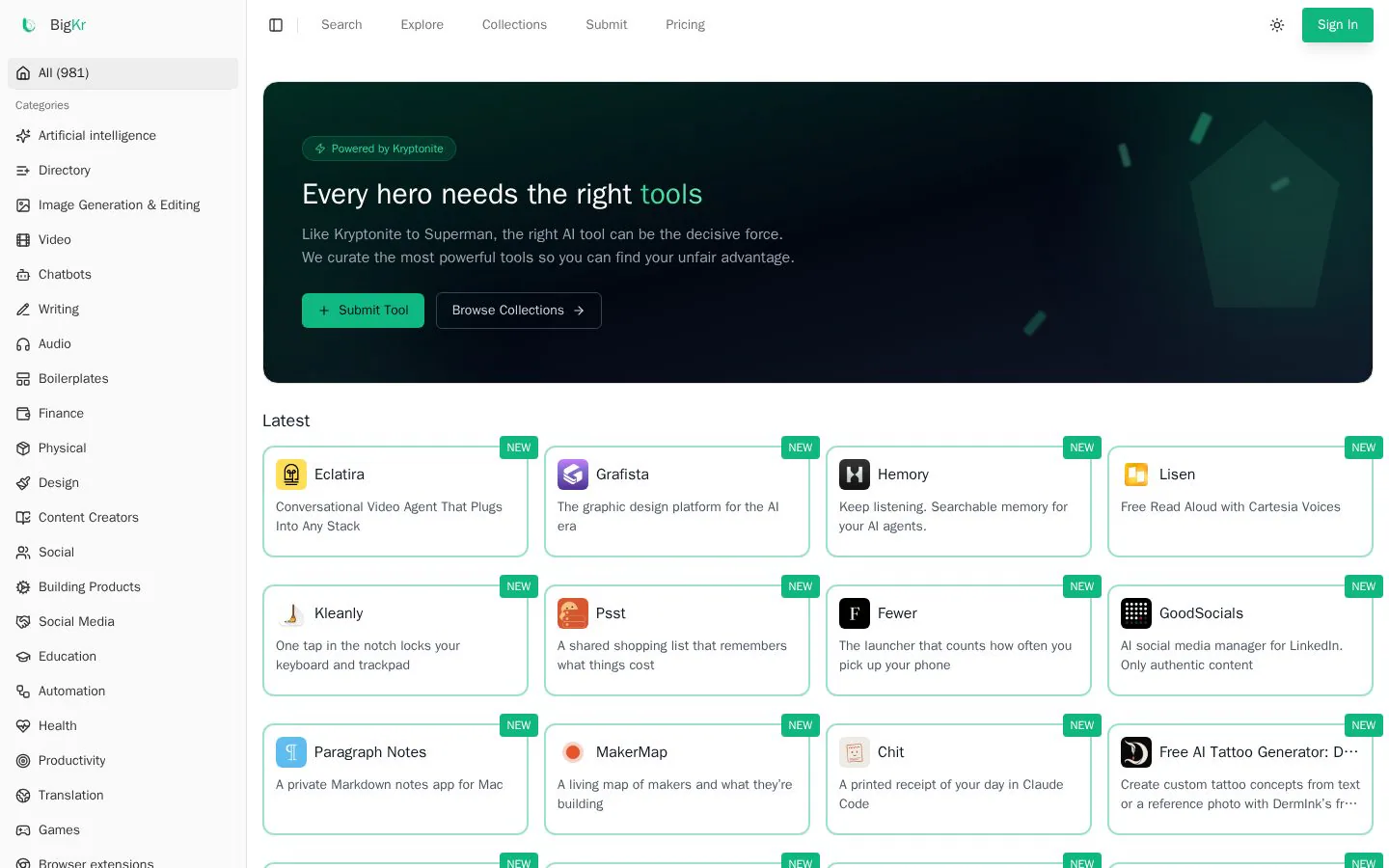Open the MakerMap app icon
The image size is (1389, 868).
point(573,752)
